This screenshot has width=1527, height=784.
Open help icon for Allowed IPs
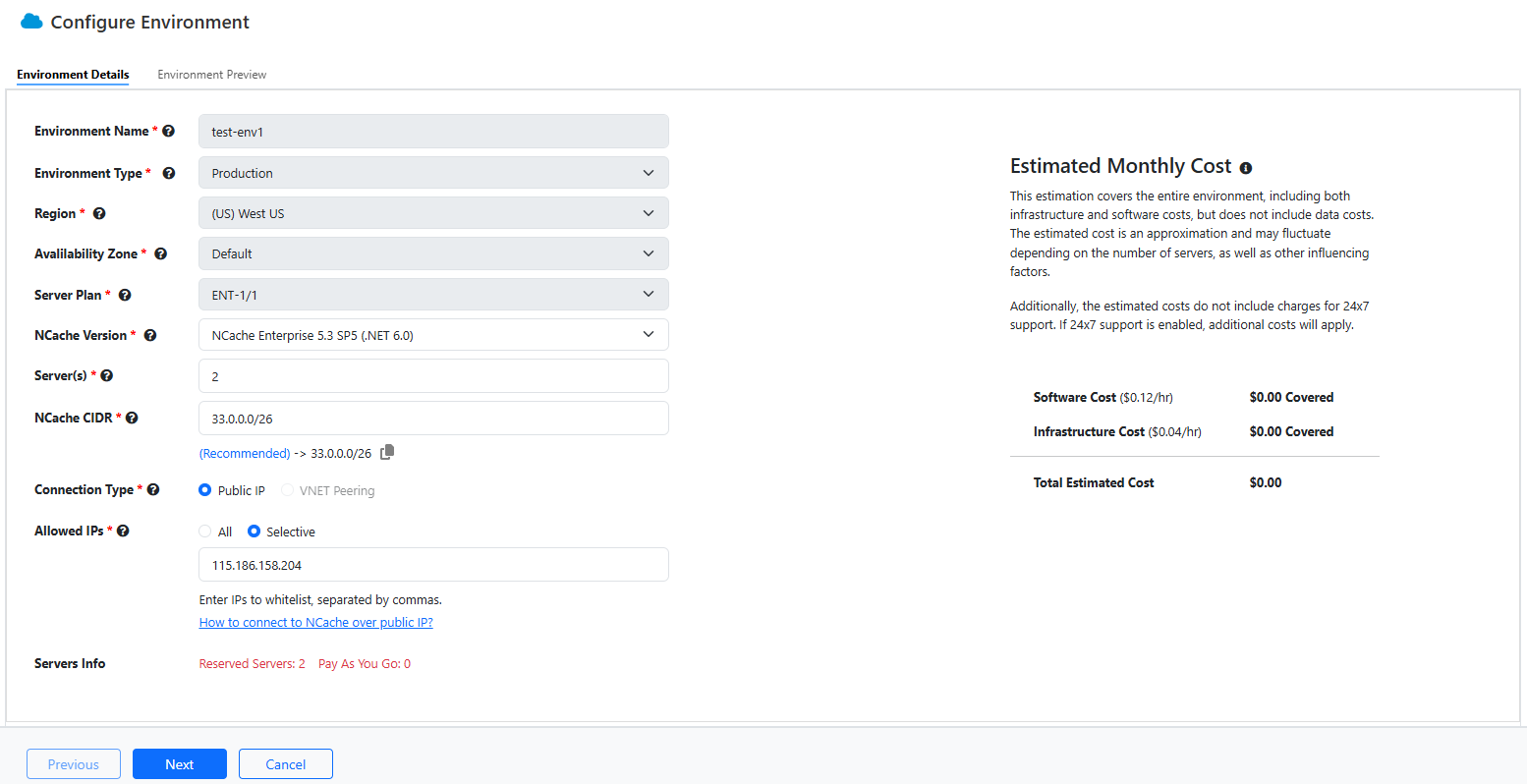point(123,531)
